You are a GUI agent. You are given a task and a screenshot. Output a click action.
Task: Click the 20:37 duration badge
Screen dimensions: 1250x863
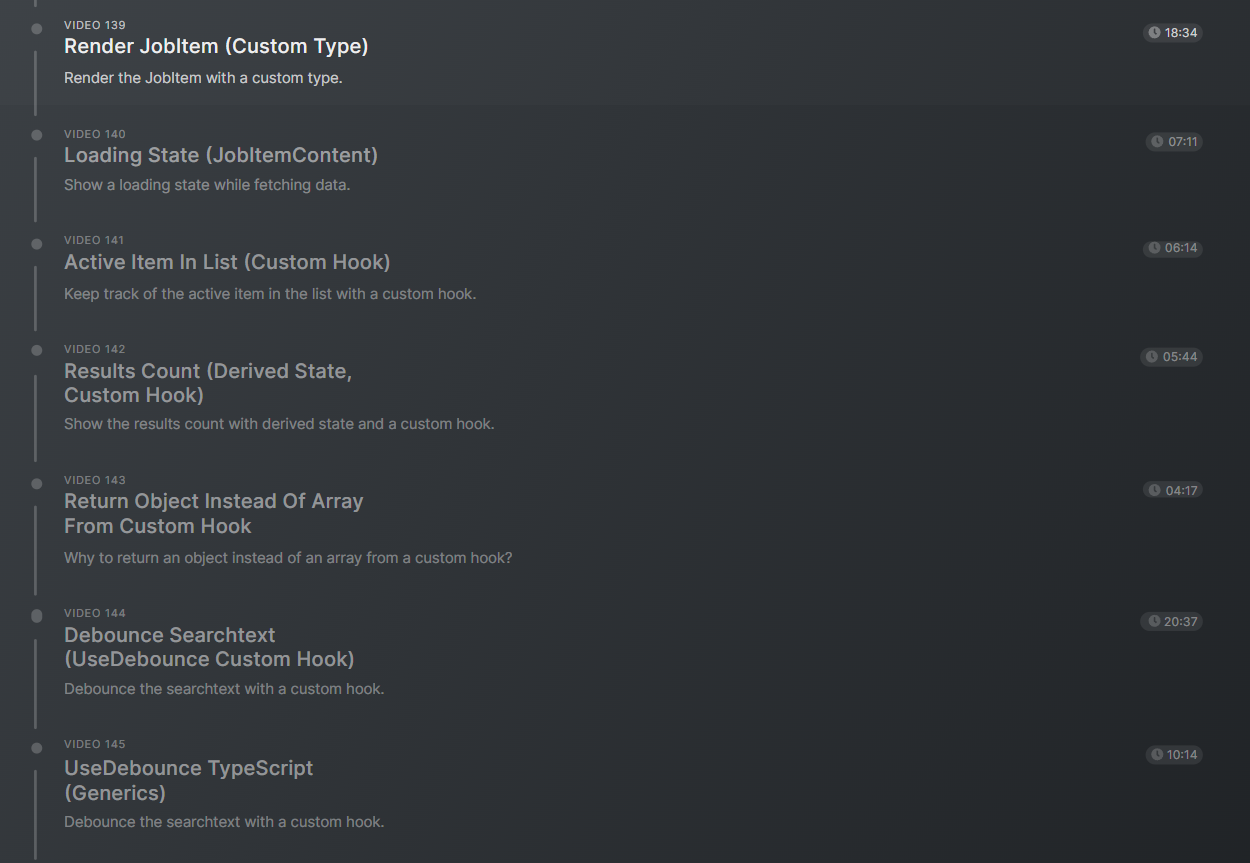1171,622
